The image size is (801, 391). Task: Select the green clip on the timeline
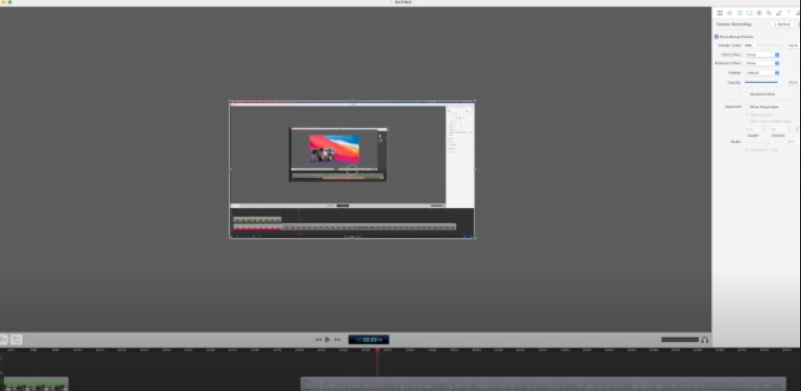36,383
